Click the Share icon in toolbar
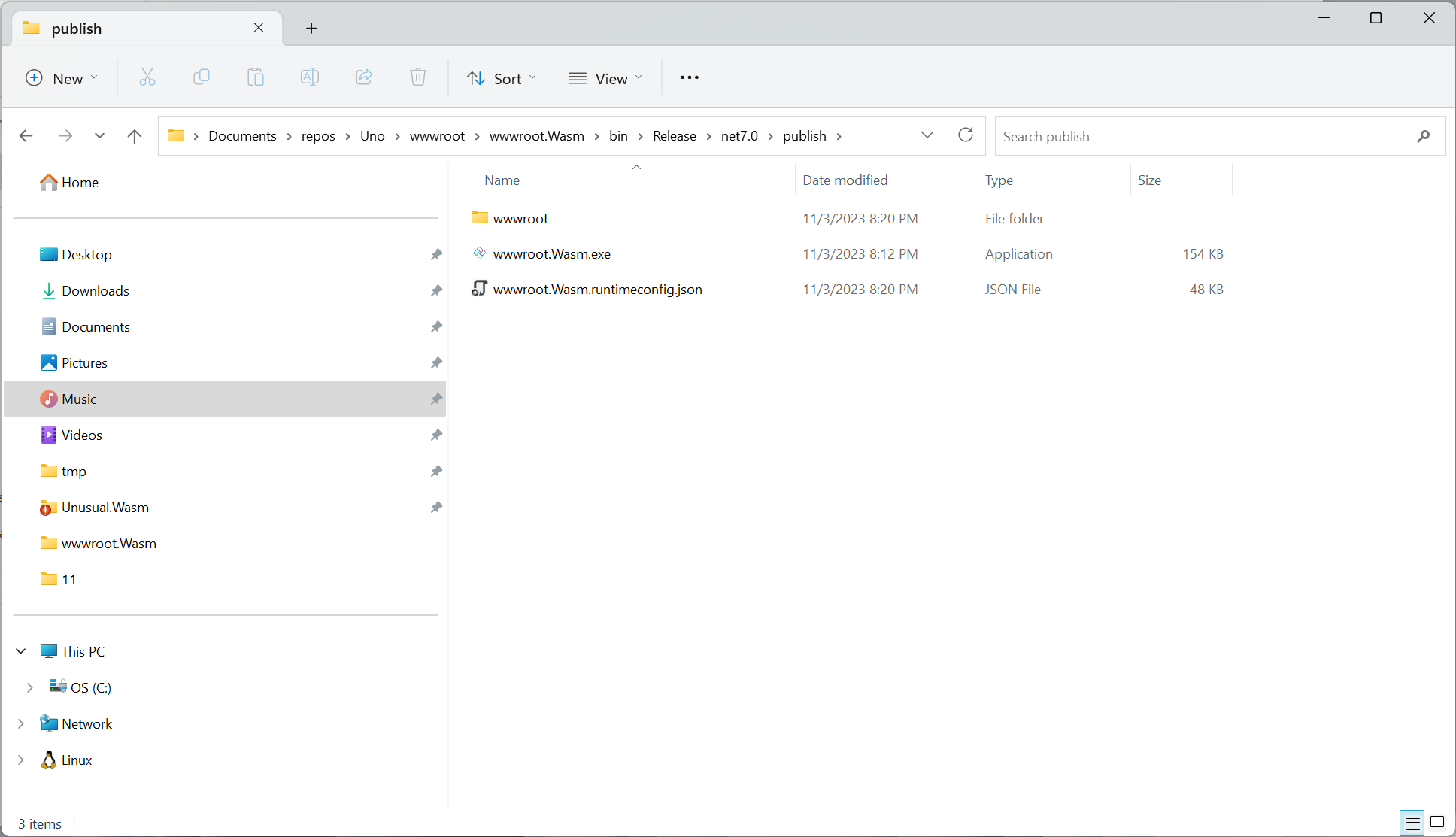The width and height of the screenshot is (1456, 837). [x=363, y=77]
